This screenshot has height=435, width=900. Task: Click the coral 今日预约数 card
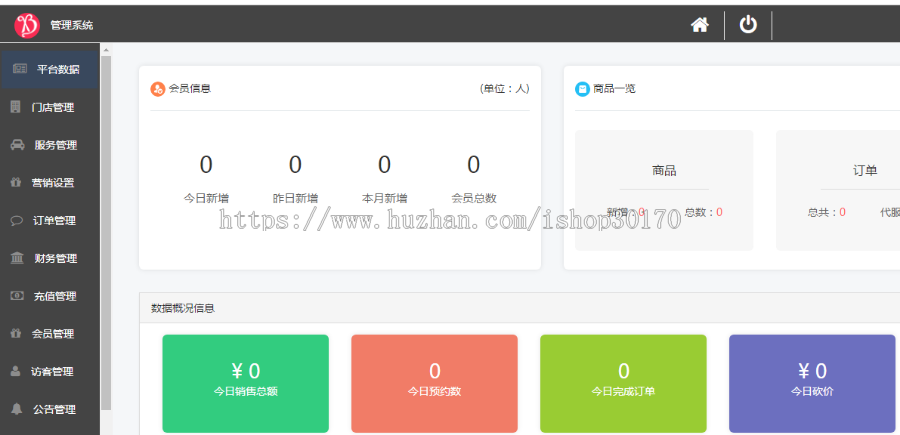pos(435,383)
